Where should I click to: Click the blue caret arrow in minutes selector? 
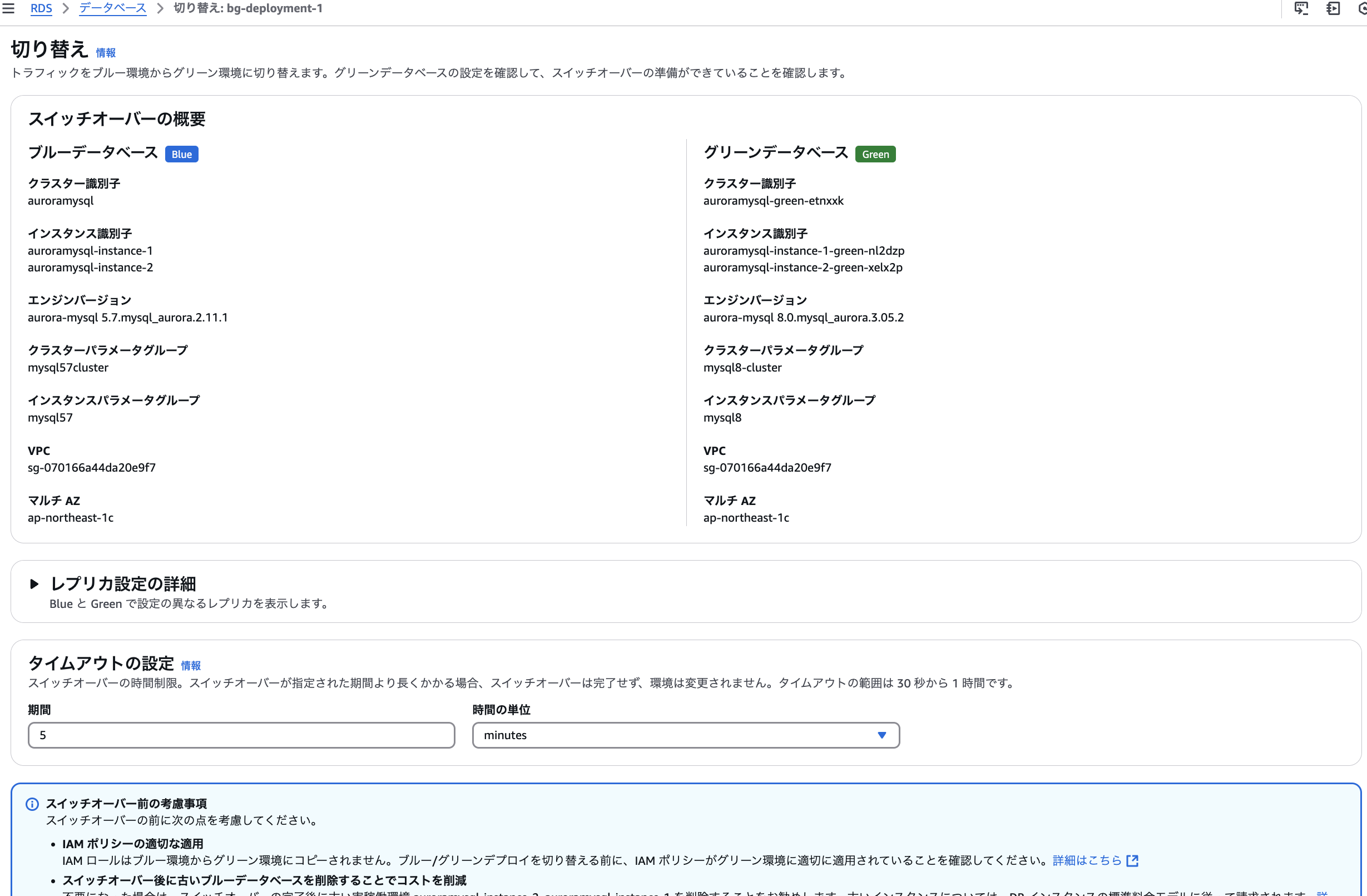(x=881, y=735)
